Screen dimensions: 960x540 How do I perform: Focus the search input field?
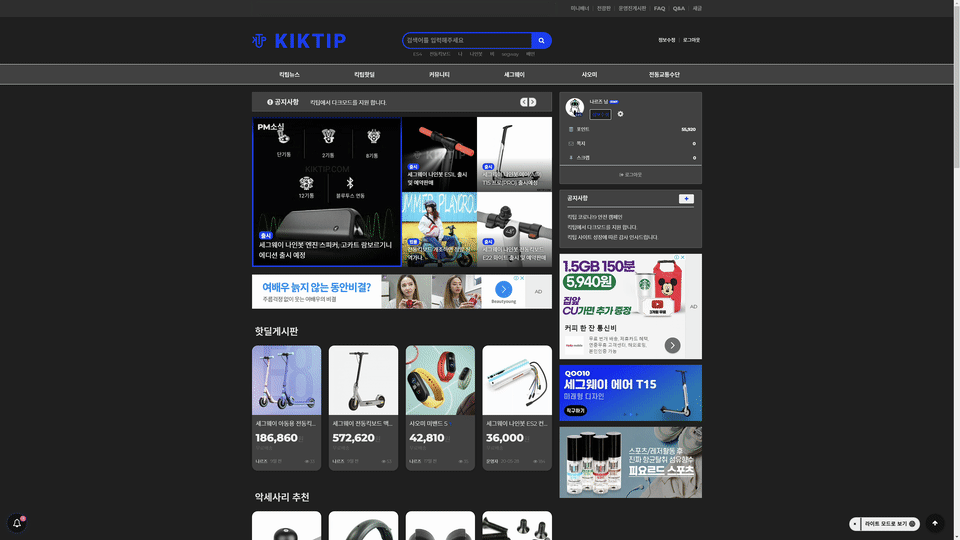pyautogui.click(x=467, y=40)
